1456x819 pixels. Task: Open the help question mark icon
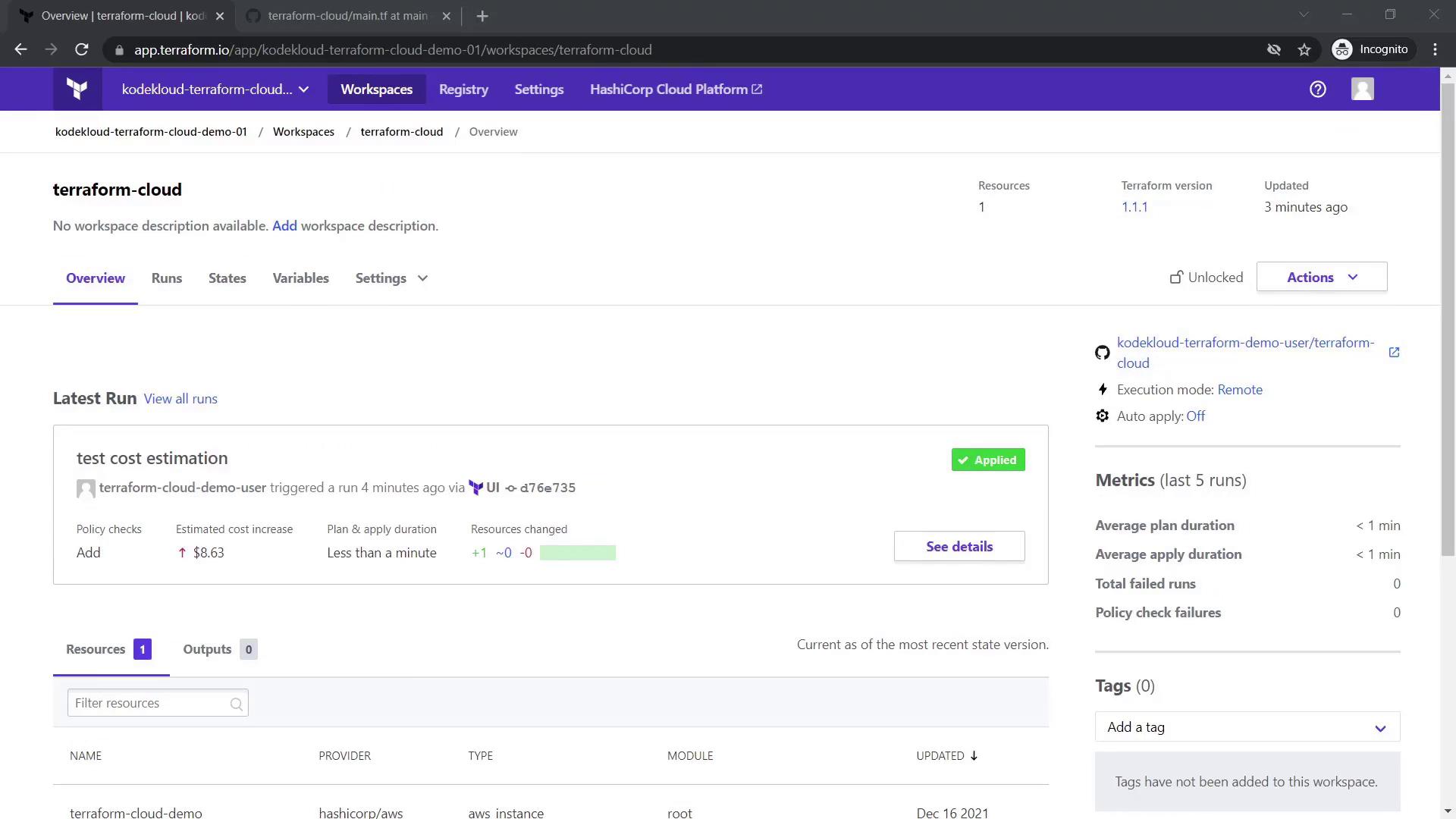1317,89
